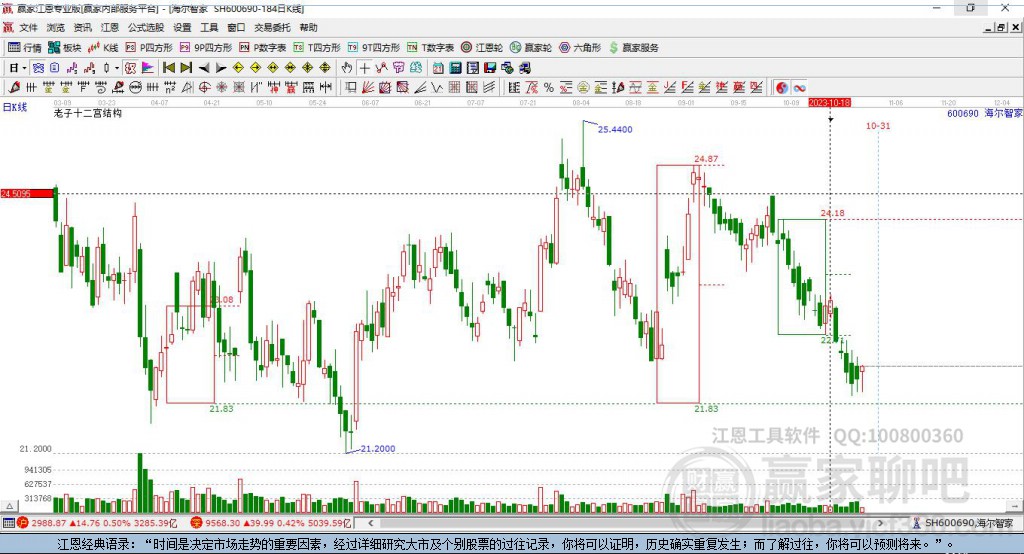Open the 交易委托 menu
This screenshot has height=554, width=1024.
click(272, 27)
